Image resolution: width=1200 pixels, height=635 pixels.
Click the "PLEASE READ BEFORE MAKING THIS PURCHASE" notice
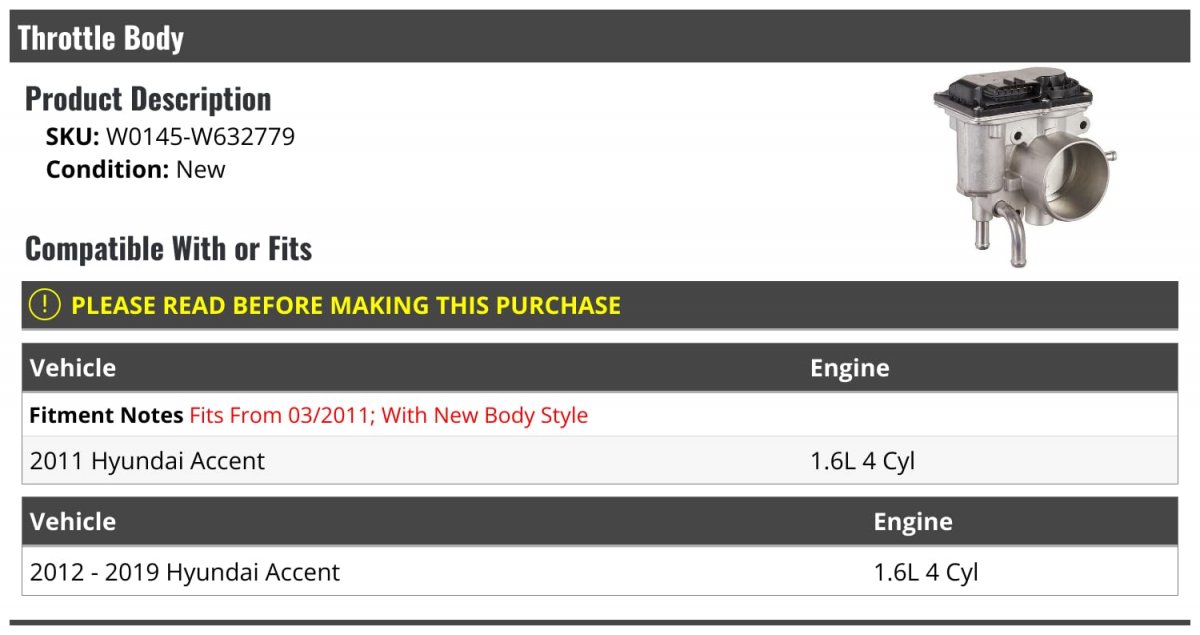346,305
